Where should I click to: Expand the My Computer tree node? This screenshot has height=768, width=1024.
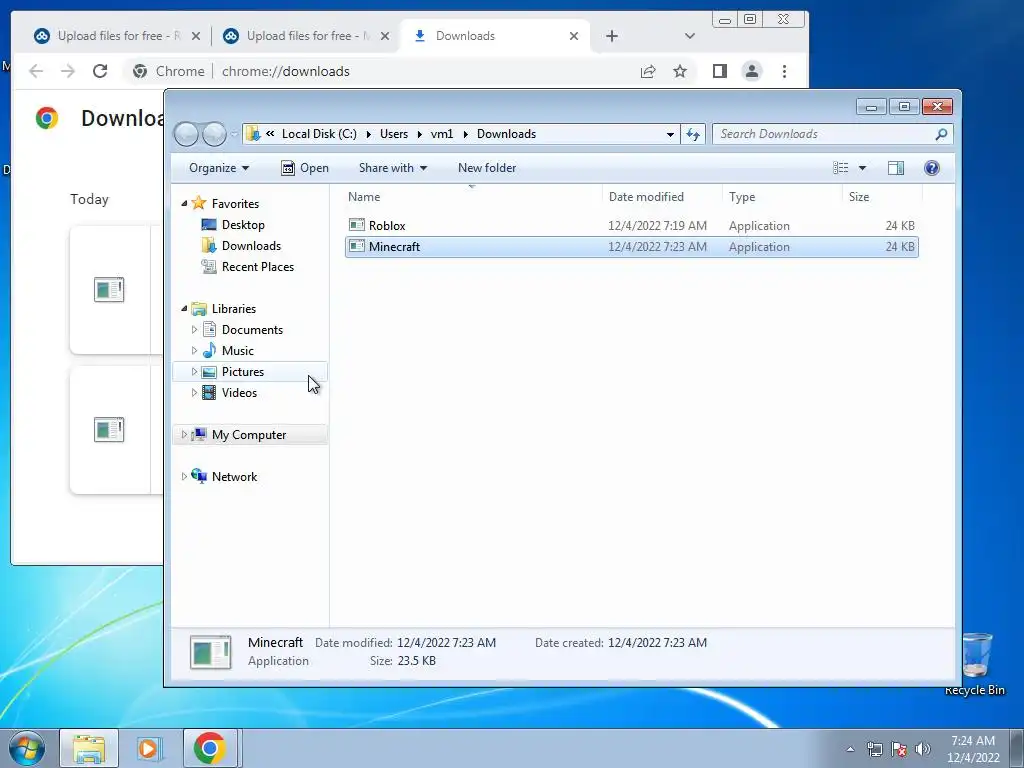click(x=184, y=434)
